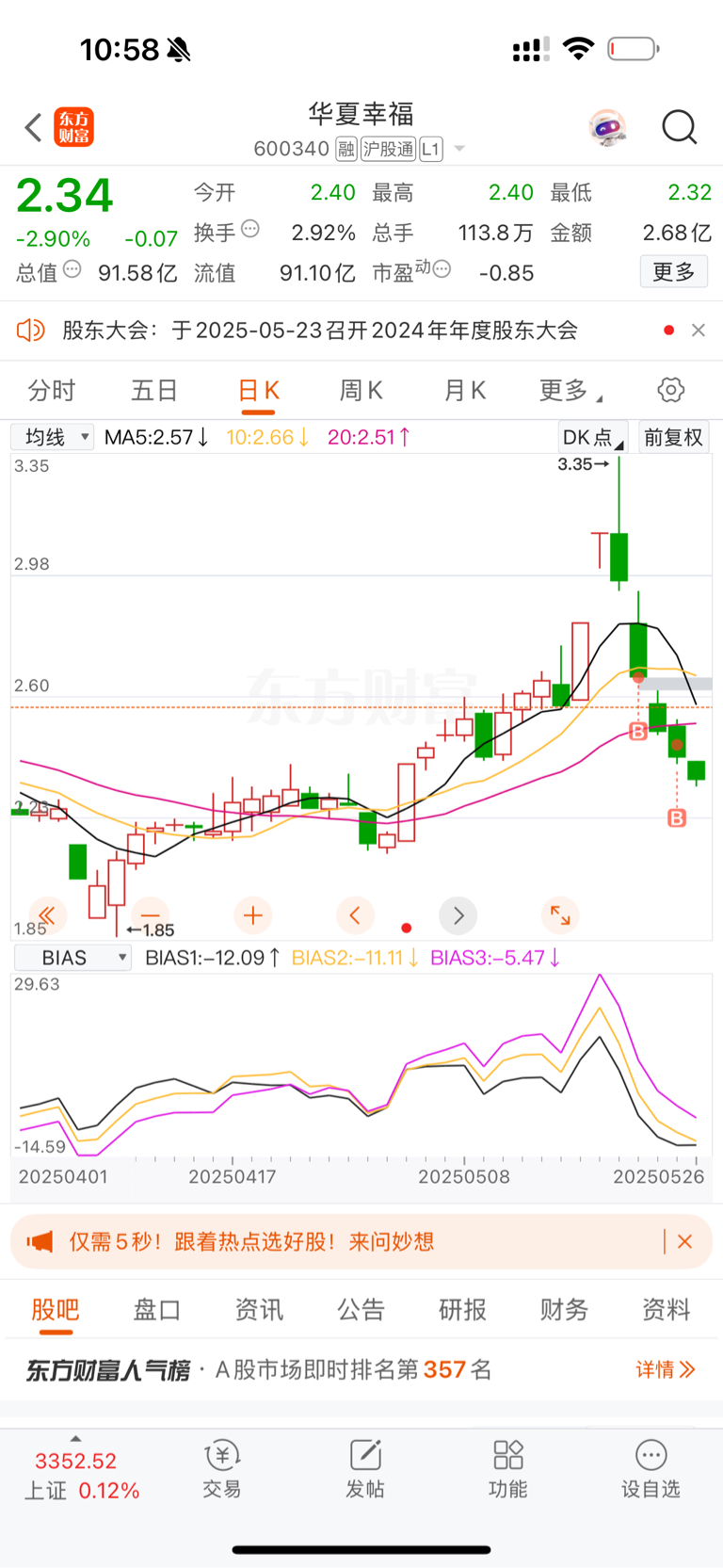The height and width of the screenshot is (1568, 723).
Task: Toggle the DK点 signal option
Action: tap(592, 437)
